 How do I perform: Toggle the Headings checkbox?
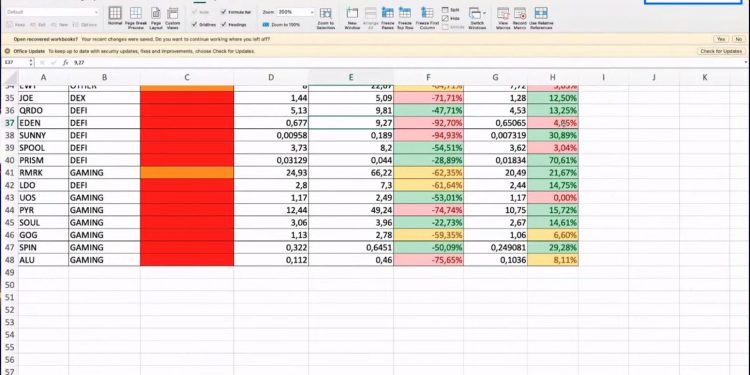point(234,24)
